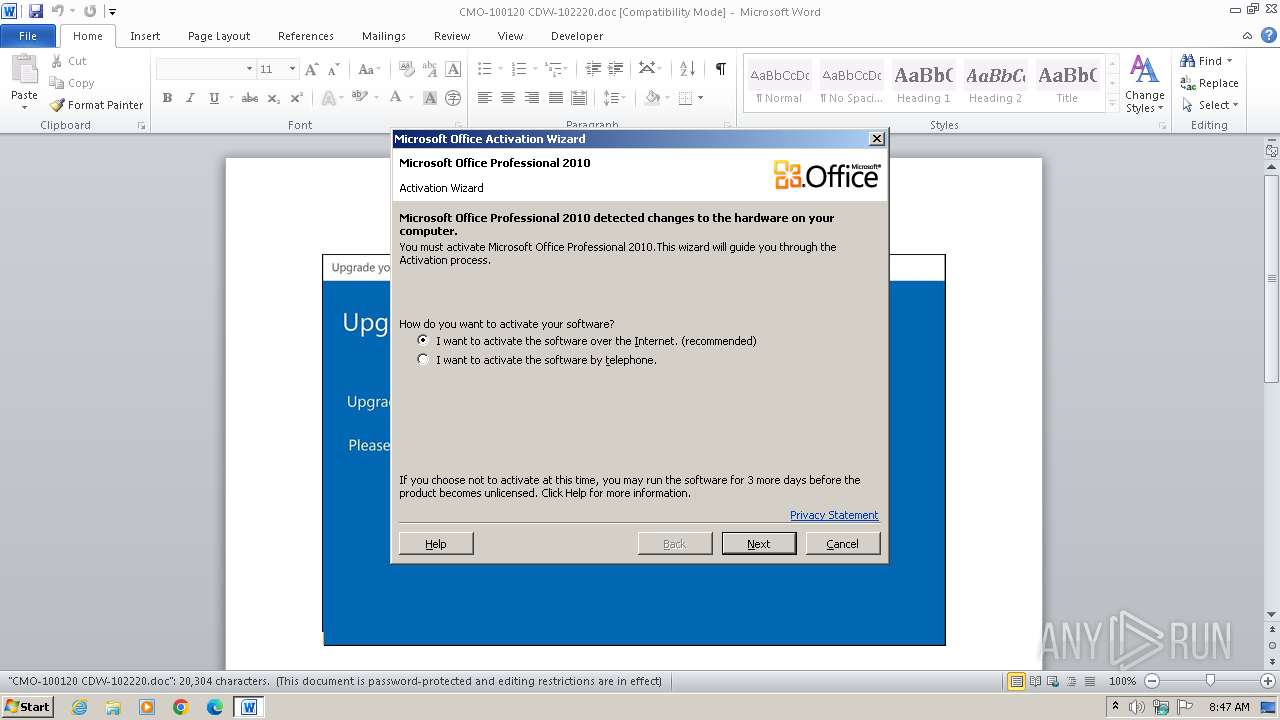Click the Replace icon
The width and height of the screenshot is (1280, 720).
(1188, 83)
